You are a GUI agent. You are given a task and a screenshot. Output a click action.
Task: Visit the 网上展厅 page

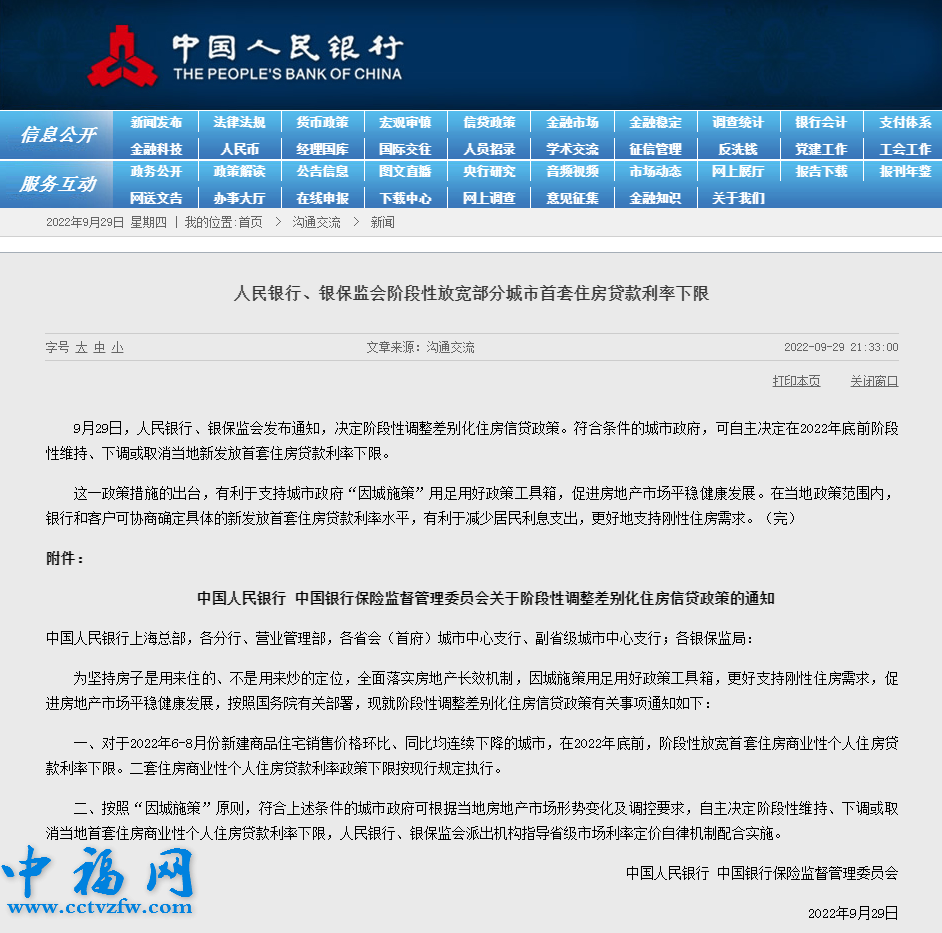coord(738,171)
